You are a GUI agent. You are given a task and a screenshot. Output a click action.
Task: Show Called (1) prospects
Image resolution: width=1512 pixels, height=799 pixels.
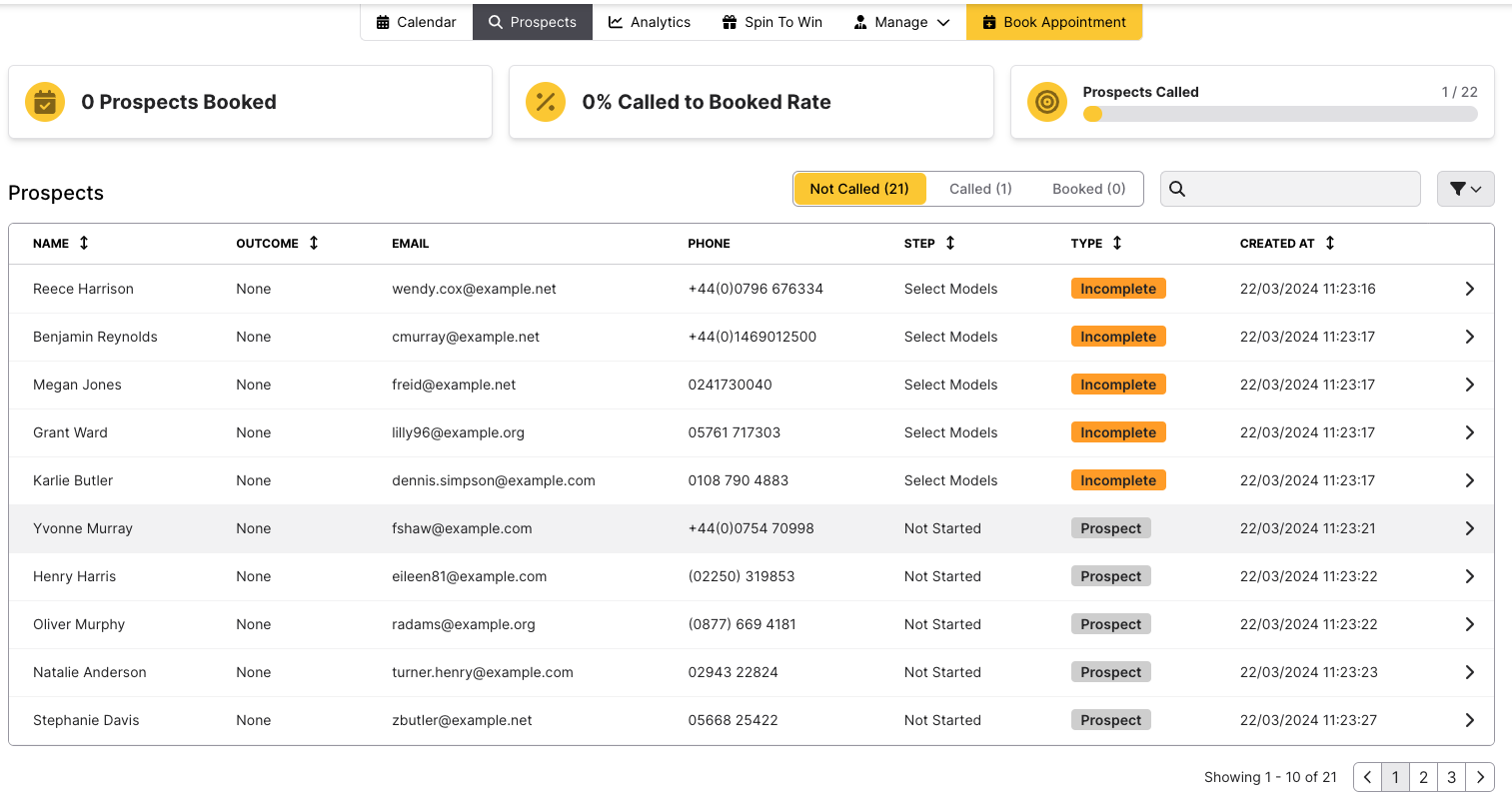point(980,189)
